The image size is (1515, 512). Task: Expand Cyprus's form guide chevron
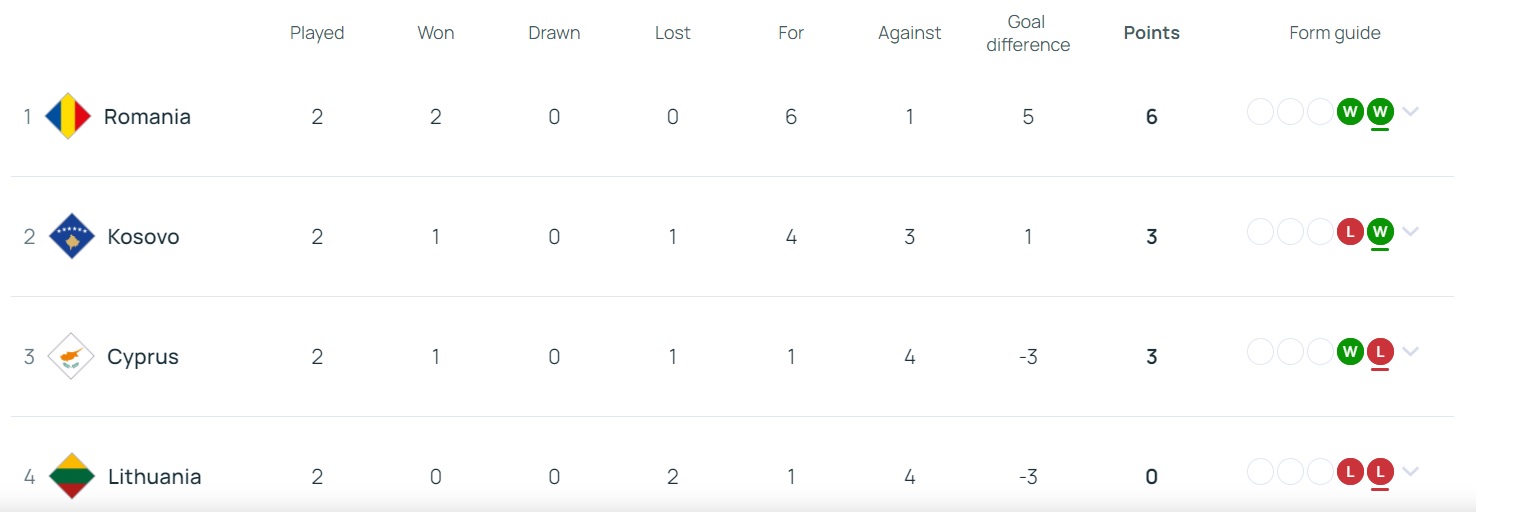pos(1410,351)
